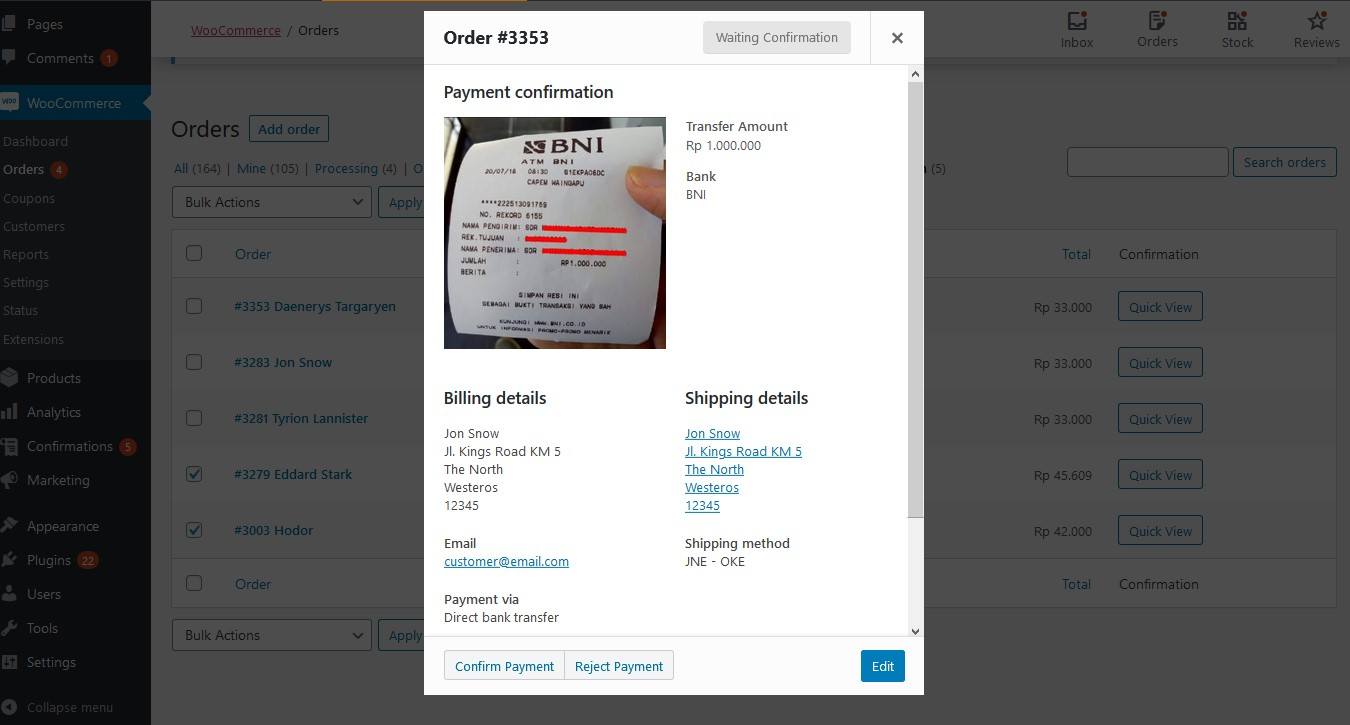The image size is (1350, 725).
Task: Click the Products box icon in the sidebar
Action: point(9,378)
